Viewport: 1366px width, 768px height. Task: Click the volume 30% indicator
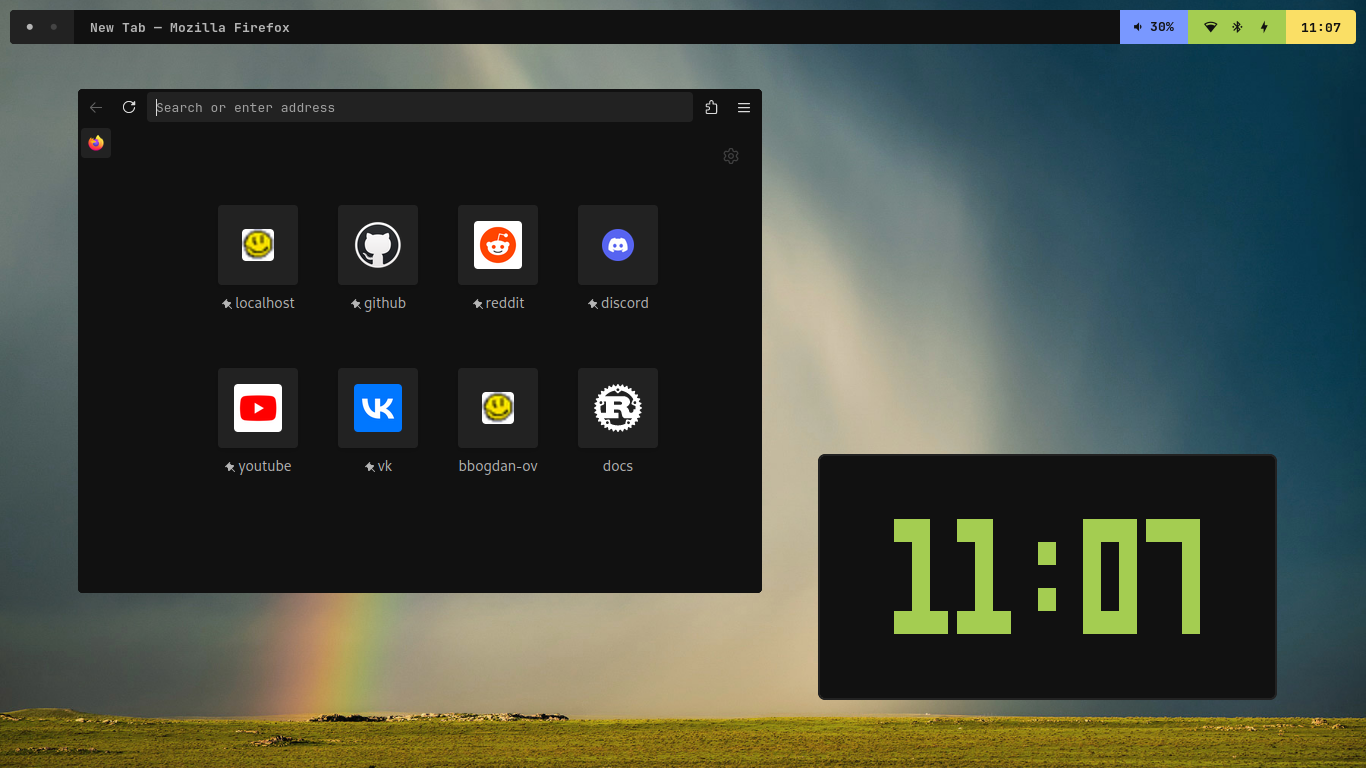(x=1154, y=27)
